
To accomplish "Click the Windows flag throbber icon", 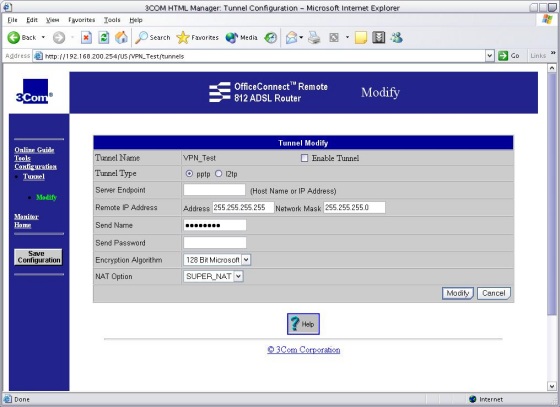I will tap(548, 19).
